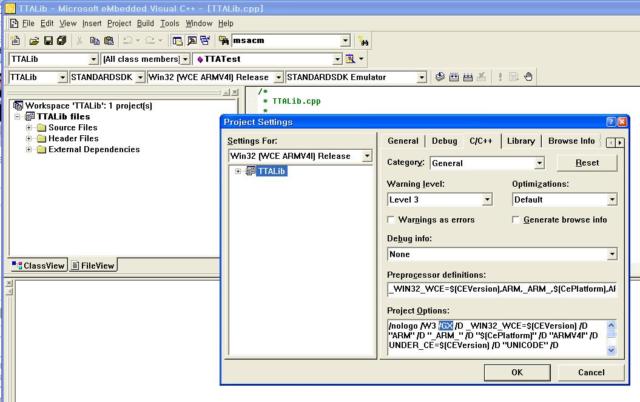Viewport: 640px width, 402px height.
Task: Toggle the Workspace window icon
Action: click(177, 40)
